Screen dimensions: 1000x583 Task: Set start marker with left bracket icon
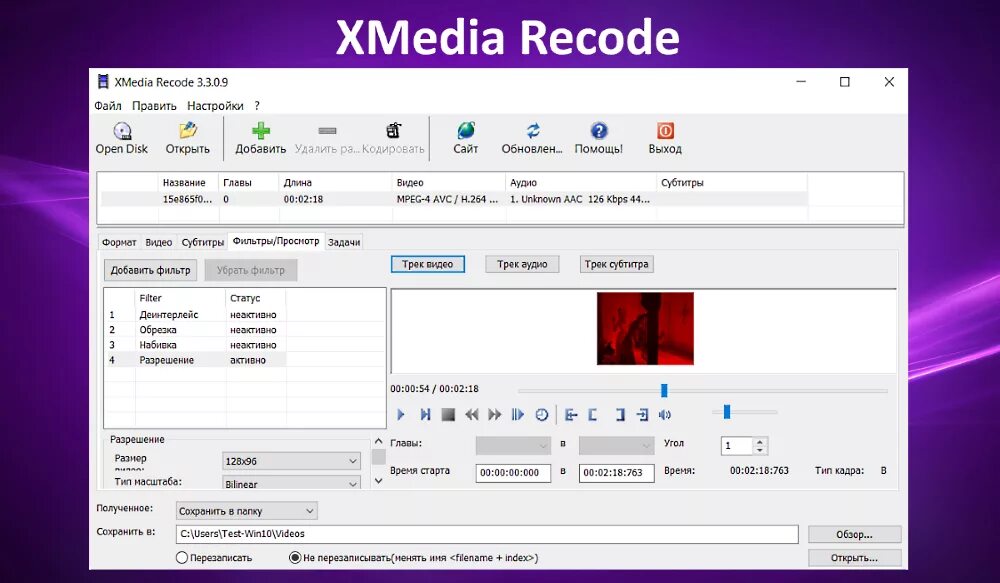(593, 415)
